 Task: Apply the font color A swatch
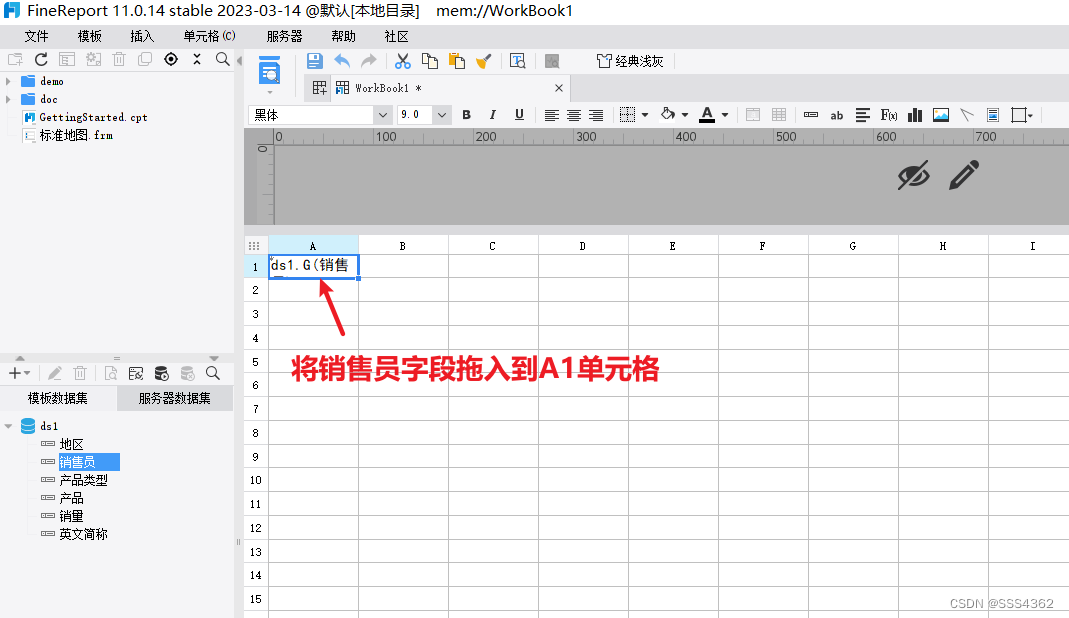pos(707,115)
